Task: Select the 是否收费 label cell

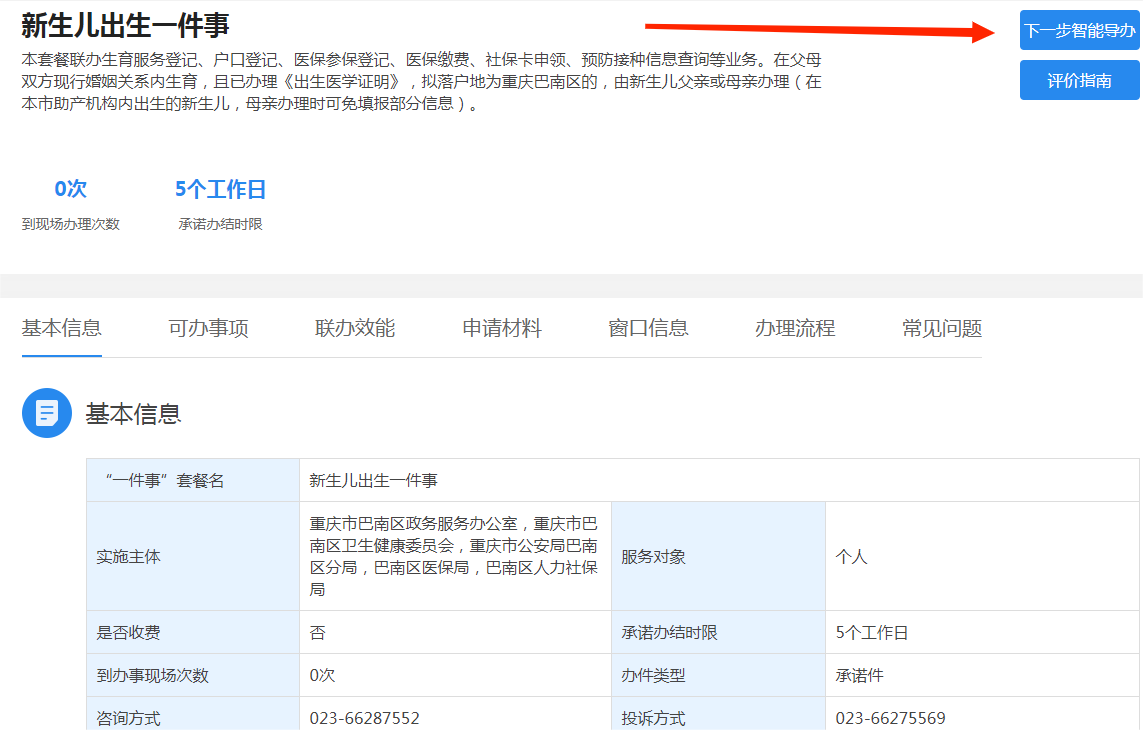Action: (x=193, y=632)
